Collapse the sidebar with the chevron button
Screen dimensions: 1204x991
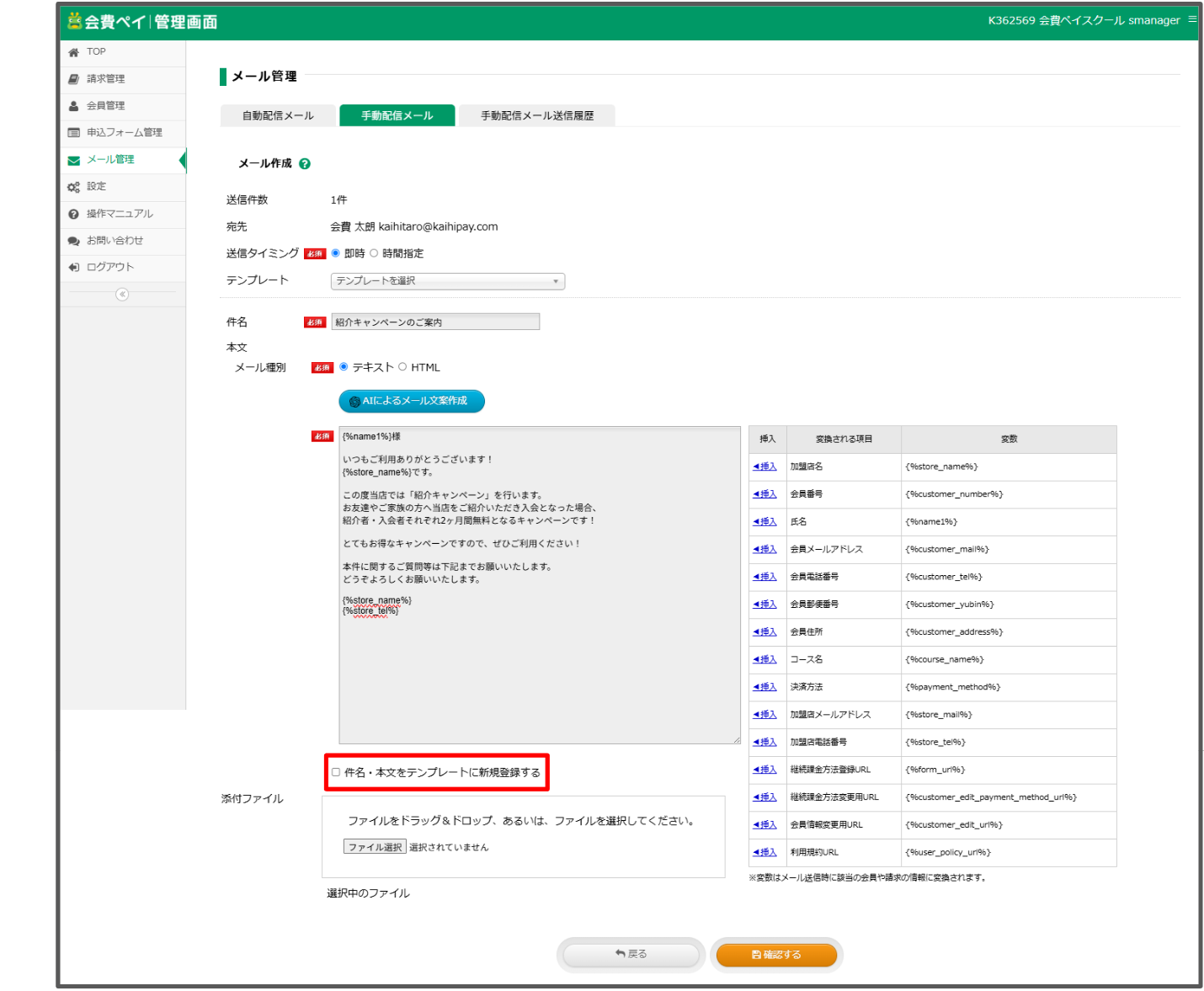pyautogui.click(x=122, y=295)
